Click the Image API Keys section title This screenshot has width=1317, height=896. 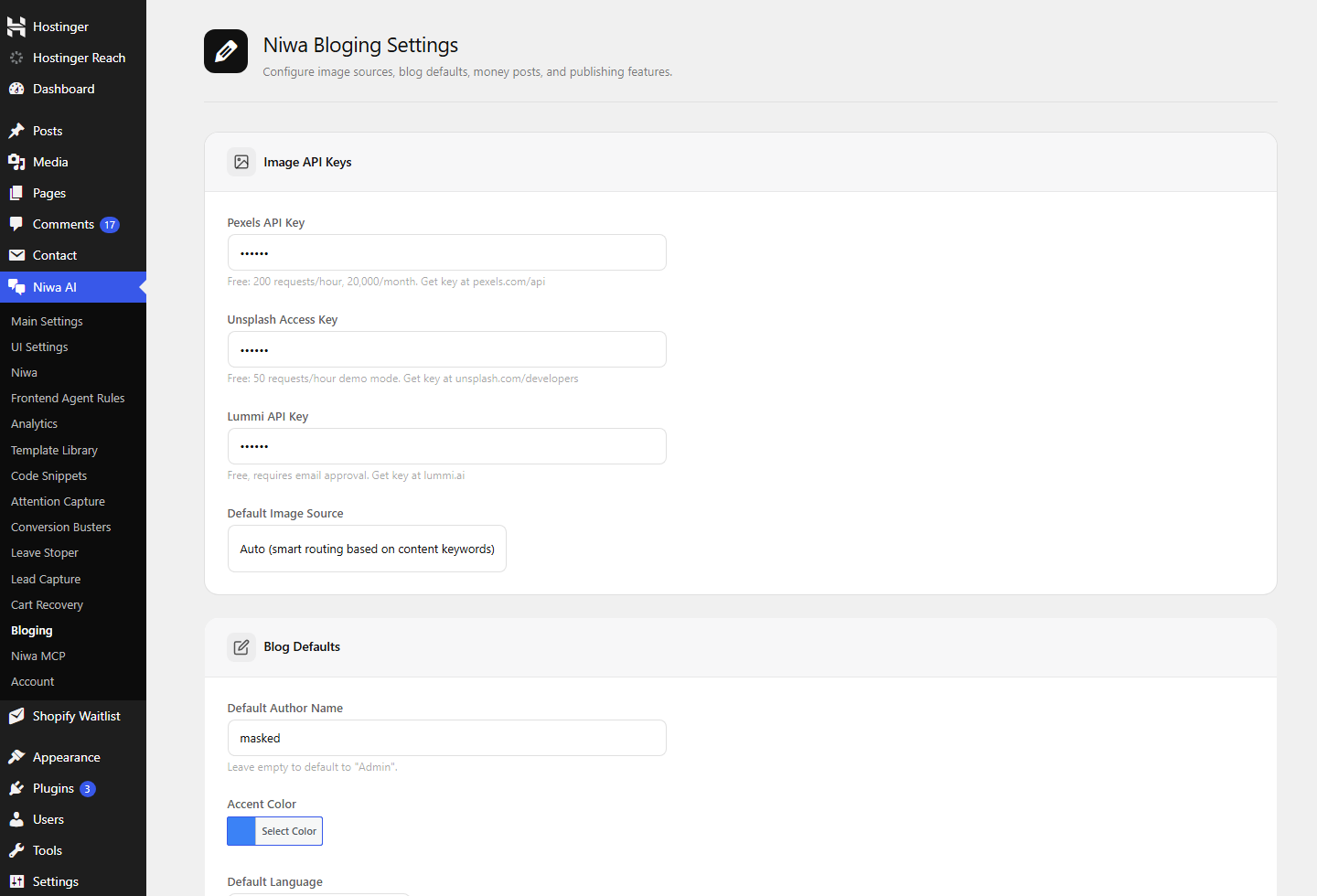[307, 162]
